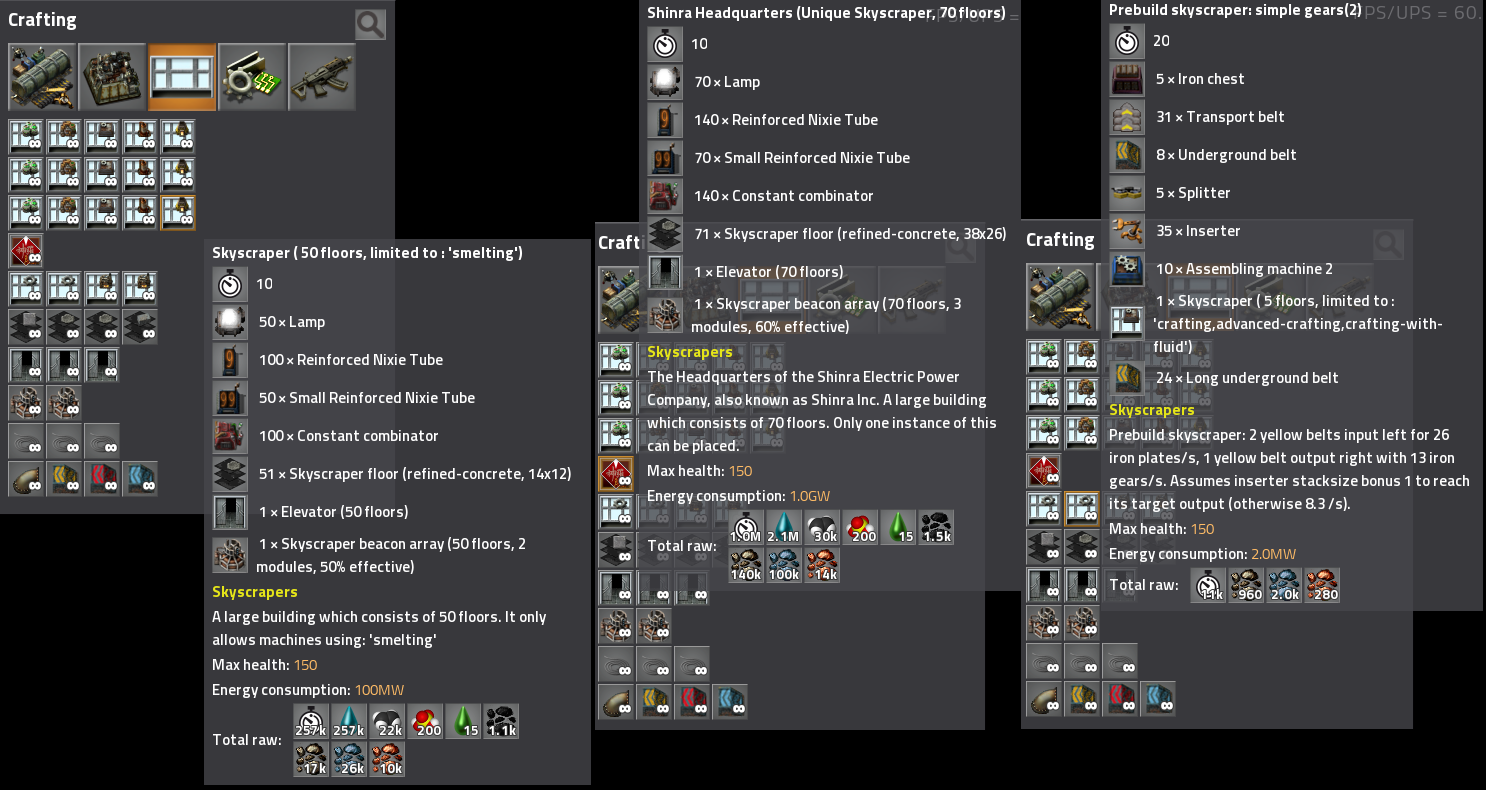Select the red Shinra HQ recipe in right panel
1486x790 pixels.
[1044, 471]
